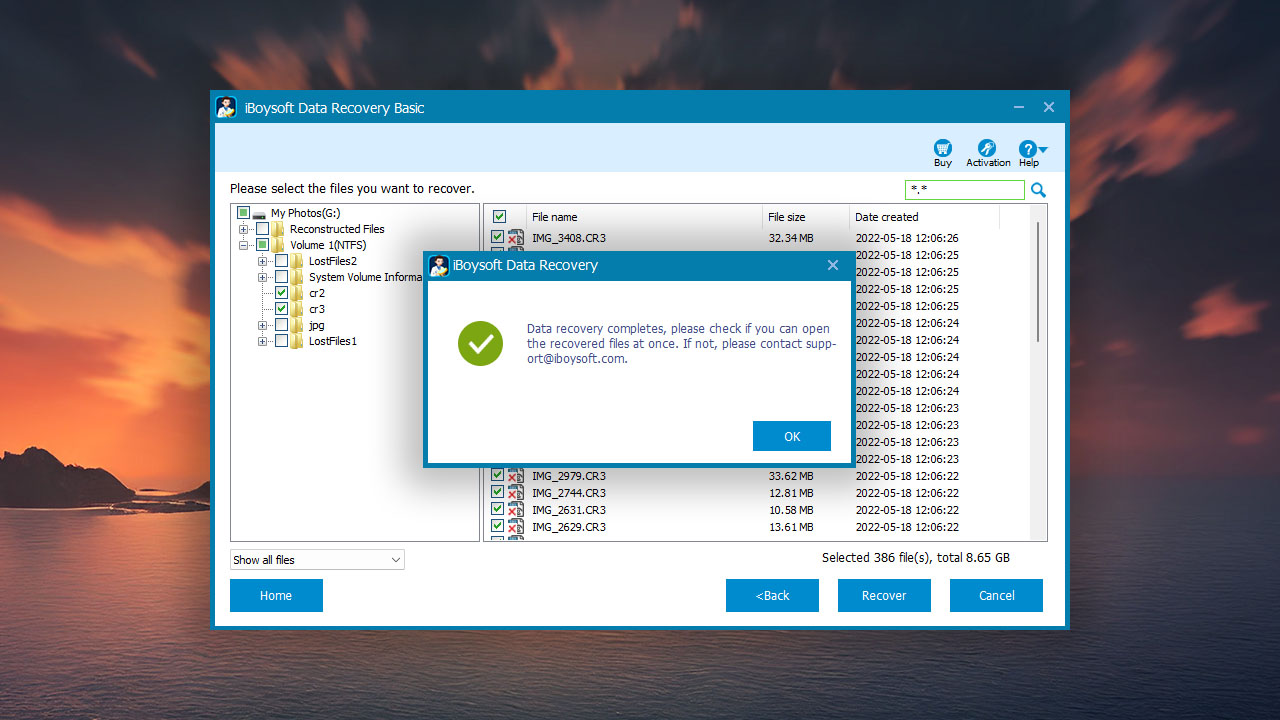Uncheck the IMG_3408.CR3 checkbox
The height and width of the screenshot is (720, 1280).
click(497, 238)
